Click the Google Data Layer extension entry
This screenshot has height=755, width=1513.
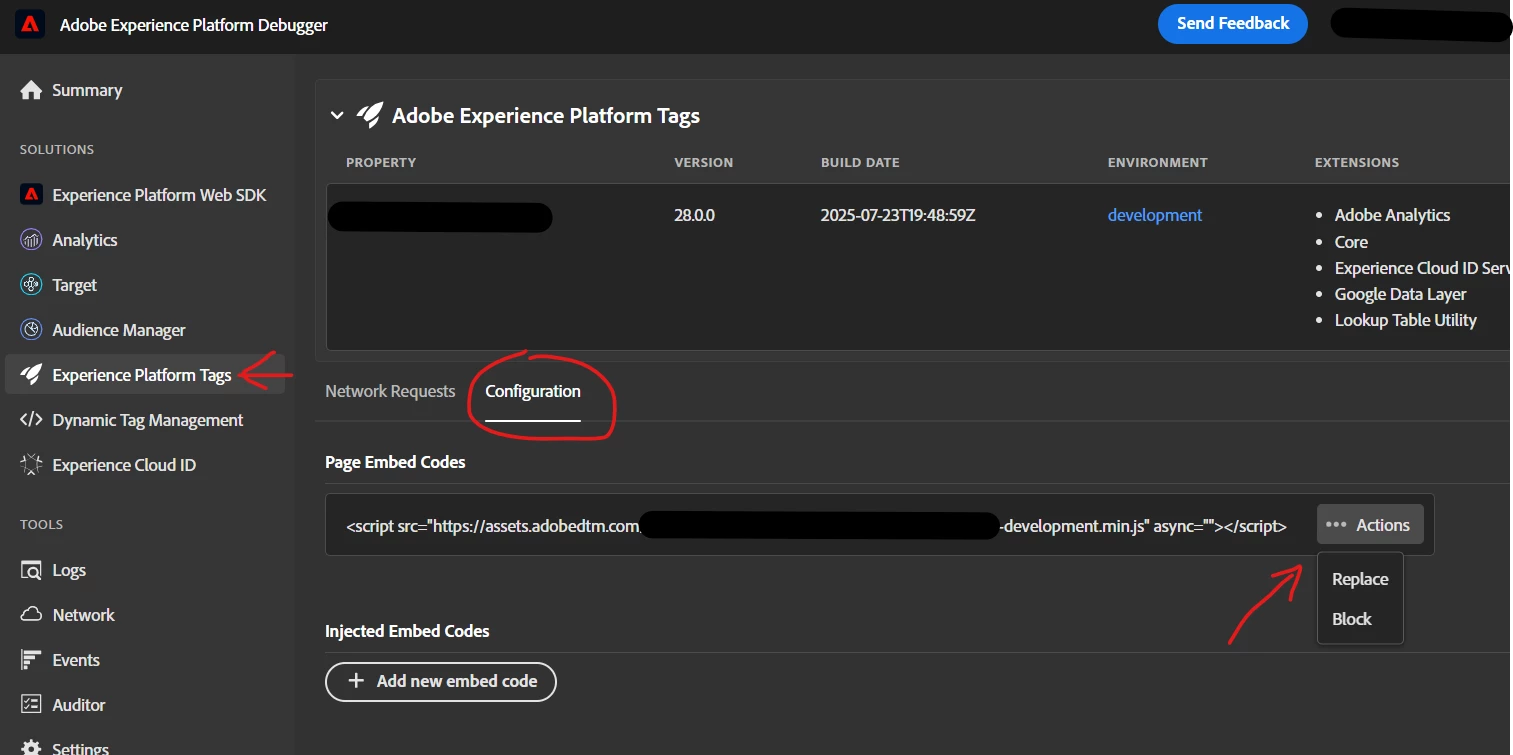tap(1400, 294)
